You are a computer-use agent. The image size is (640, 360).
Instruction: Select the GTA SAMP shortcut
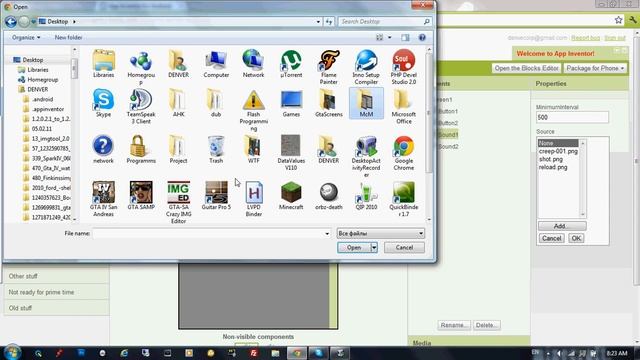[x=141, y=196]
